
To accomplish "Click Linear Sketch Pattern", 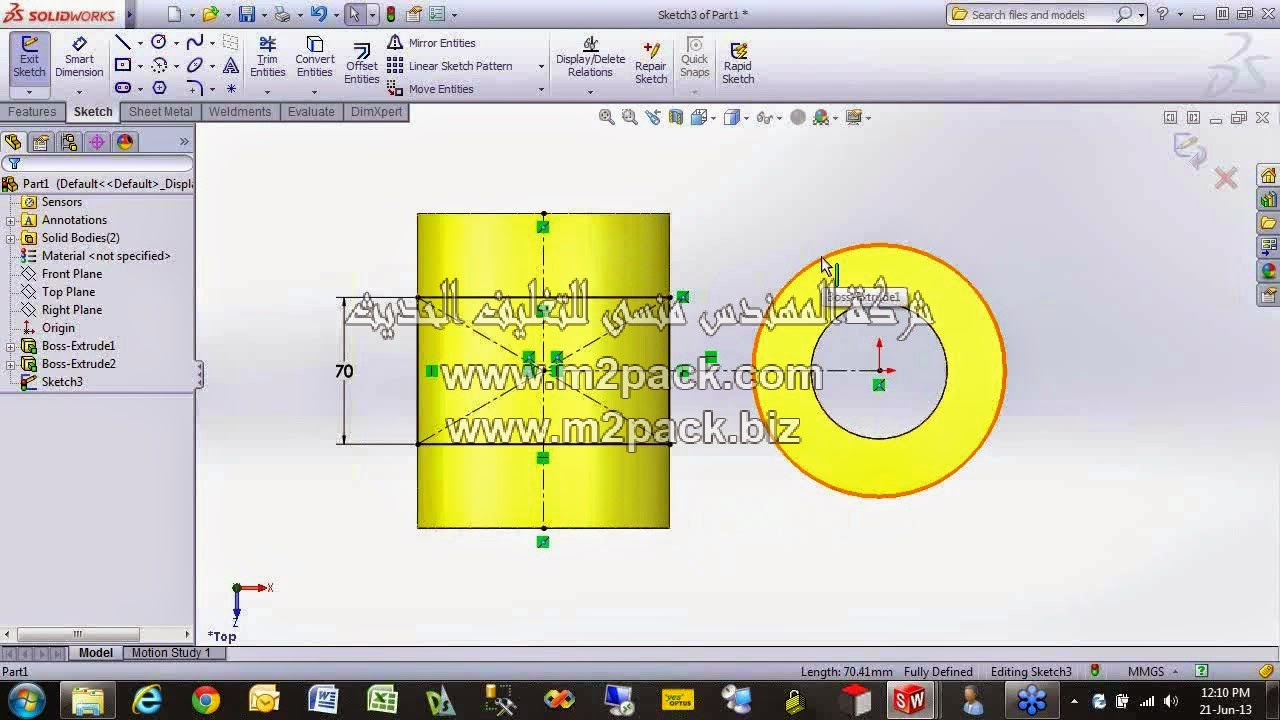I will pos(450,66).
